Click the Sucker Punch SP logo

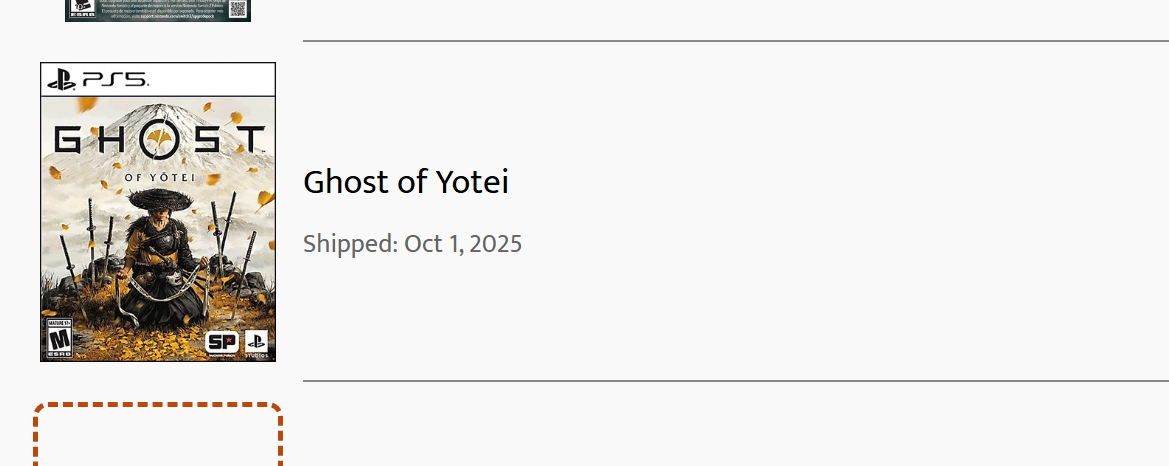pyautogui.click(x=221, y=342)
